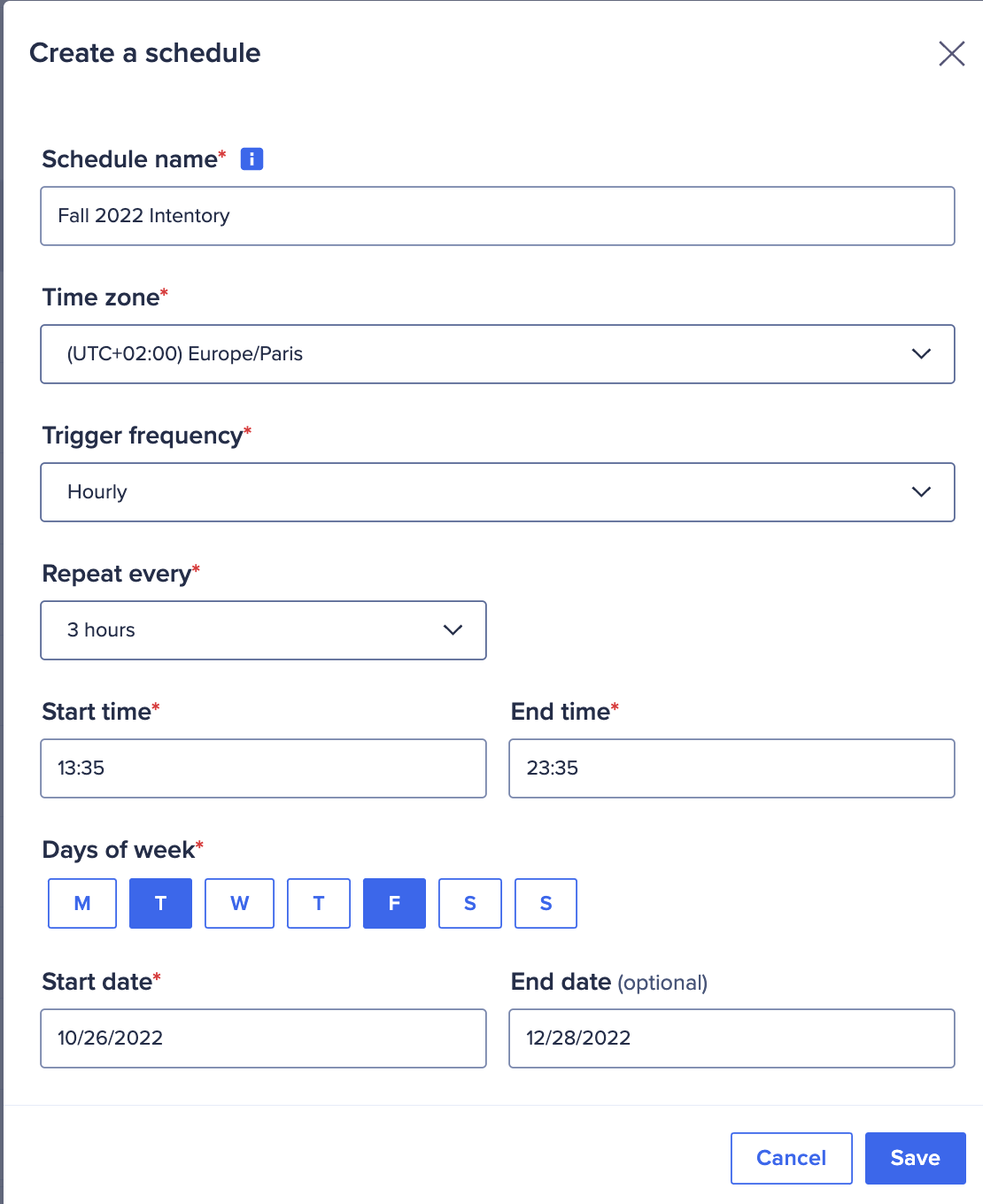
Task: Click the close X to dismiss dialog
Action: [951, 54]
